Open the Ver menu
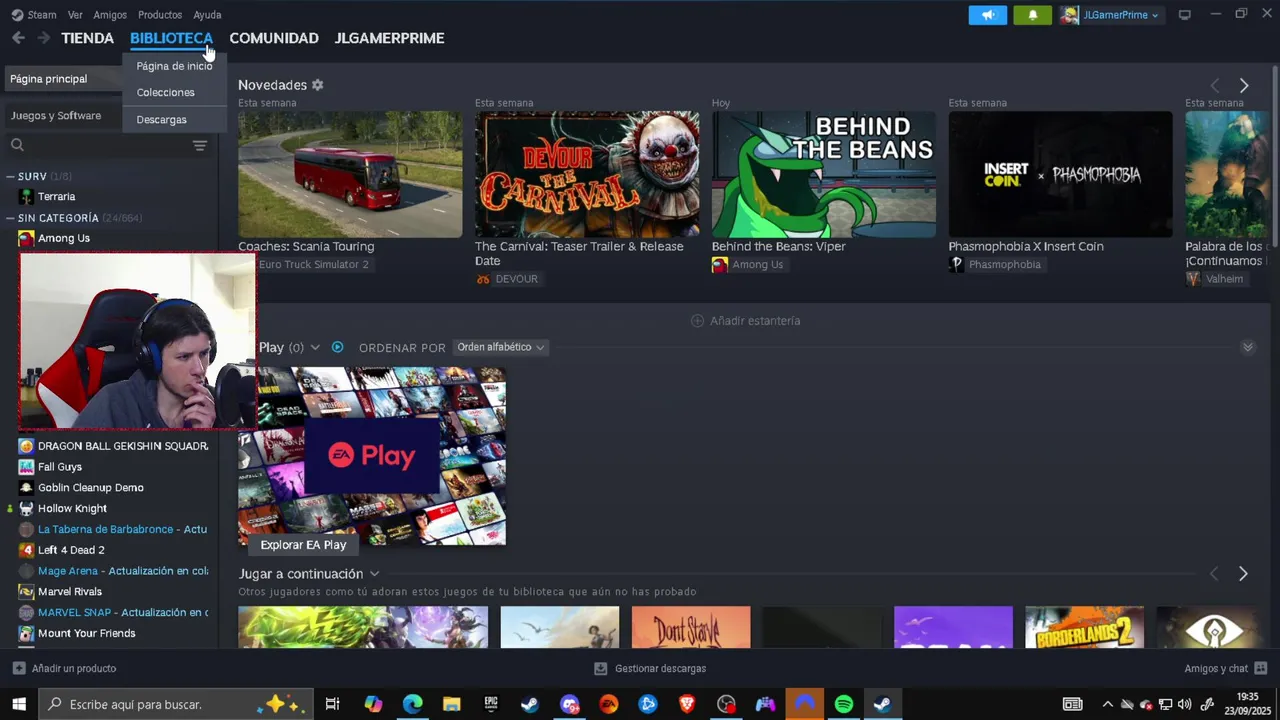The width and height of the screenshot is (1280, 720). tap(75, 15)
